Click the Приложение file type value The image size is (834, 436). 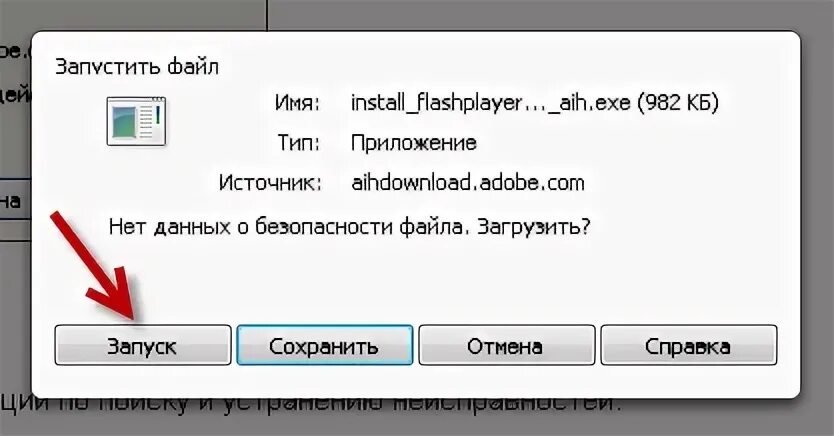[413, 143]
